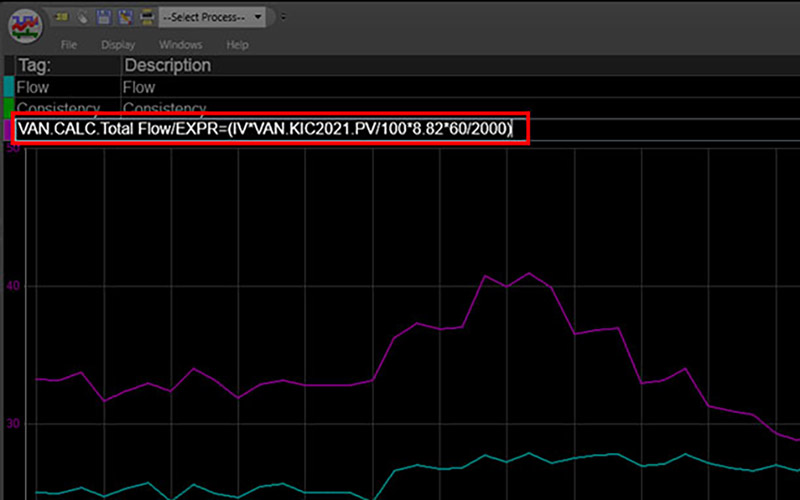Viewport: 800px width, 500px height.
Task: Click the Description column header
Action: tap(461, 65)
